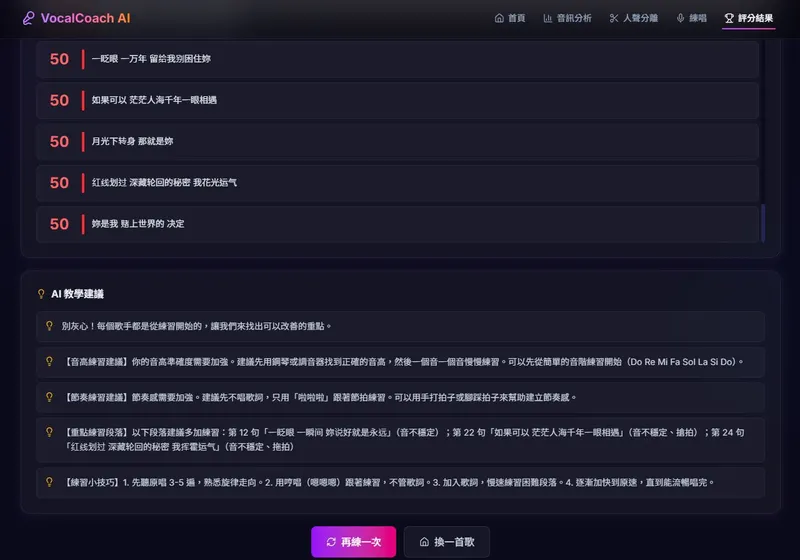Click the lightbulb icon on 重點練習段落 tip
The width and height of the screenshot is (800, 560).
coord(49,432)
